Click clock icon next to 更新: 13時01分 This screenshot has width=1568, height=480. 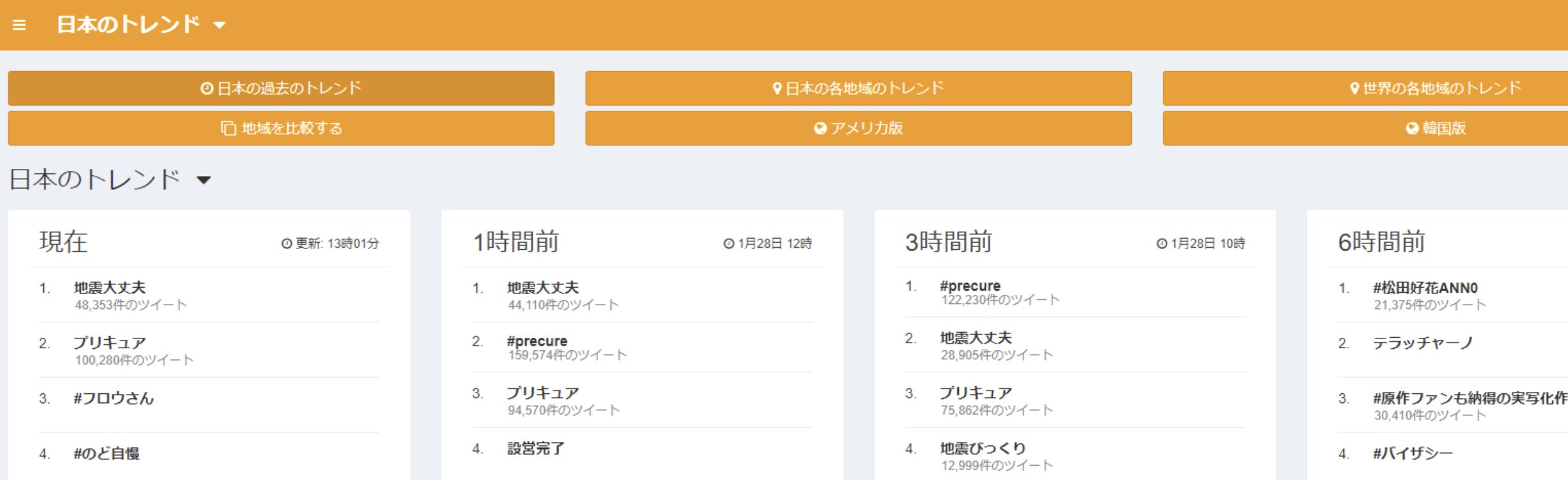pyautogui.click(x=287, y=243)
